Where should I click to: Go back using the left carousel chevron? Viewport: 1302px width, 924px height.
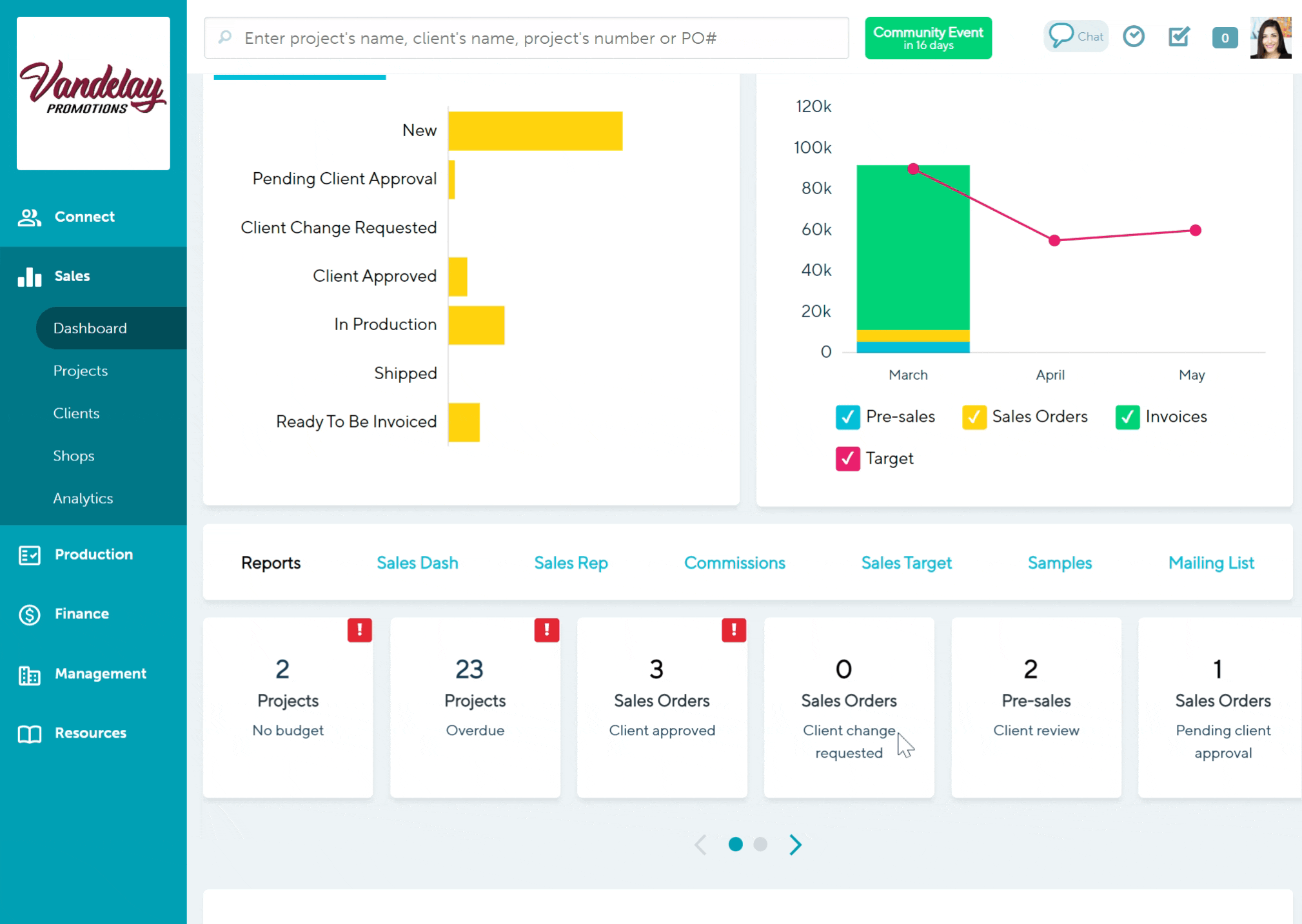click(700, 844)
